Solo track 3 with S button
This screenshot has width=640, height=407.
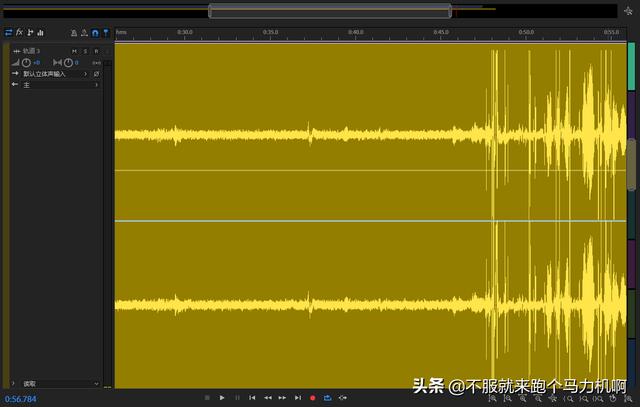click(85, 50)
